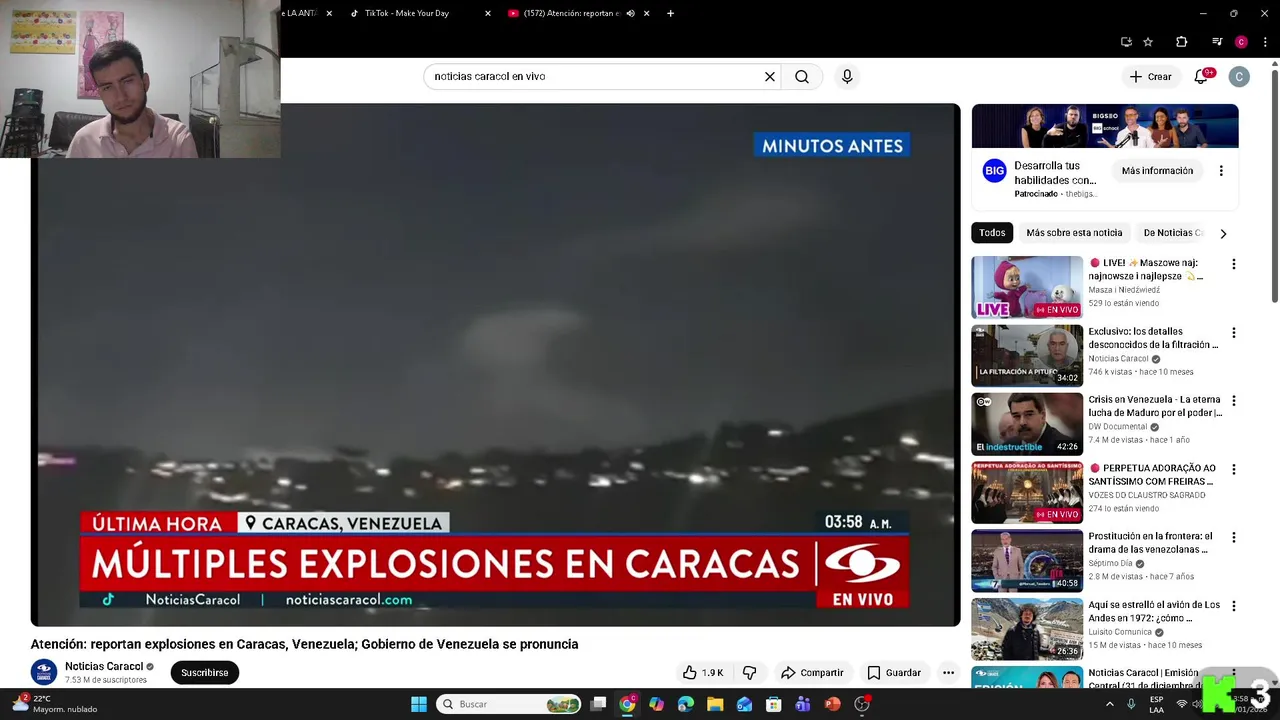This screenshot has height=720, width=1280.
Task: Open Windows Start menu
Action: coord(419,704)
